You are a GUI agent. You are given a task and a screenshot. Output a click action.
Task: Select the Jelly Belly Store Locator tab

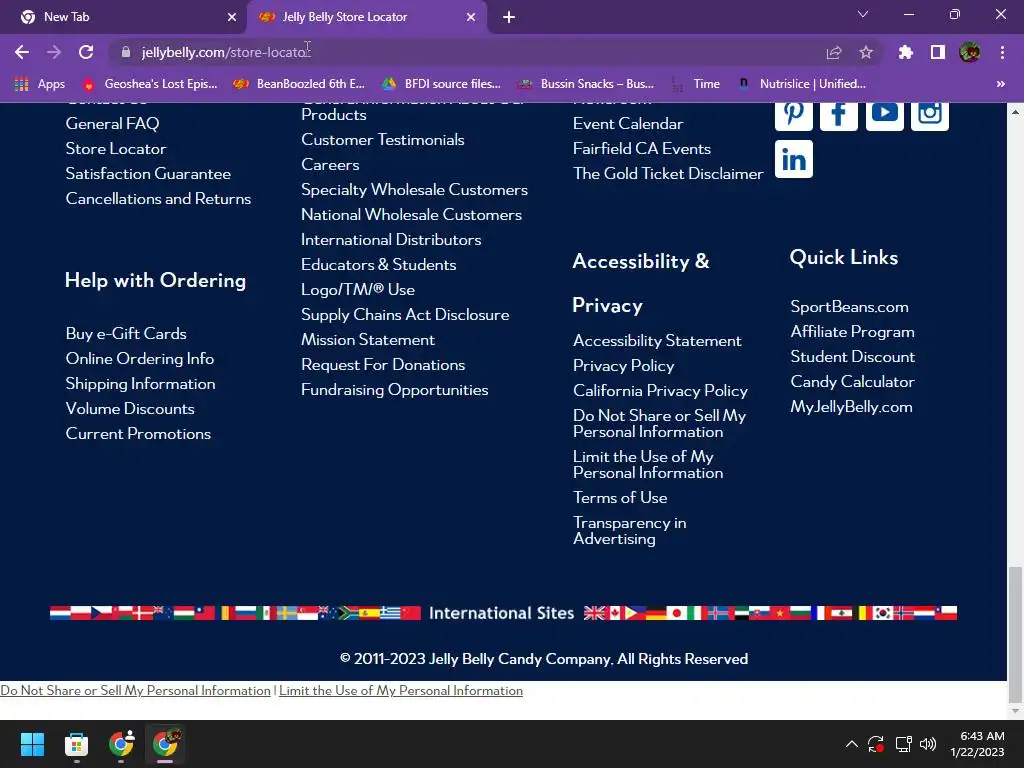(366, 17)
